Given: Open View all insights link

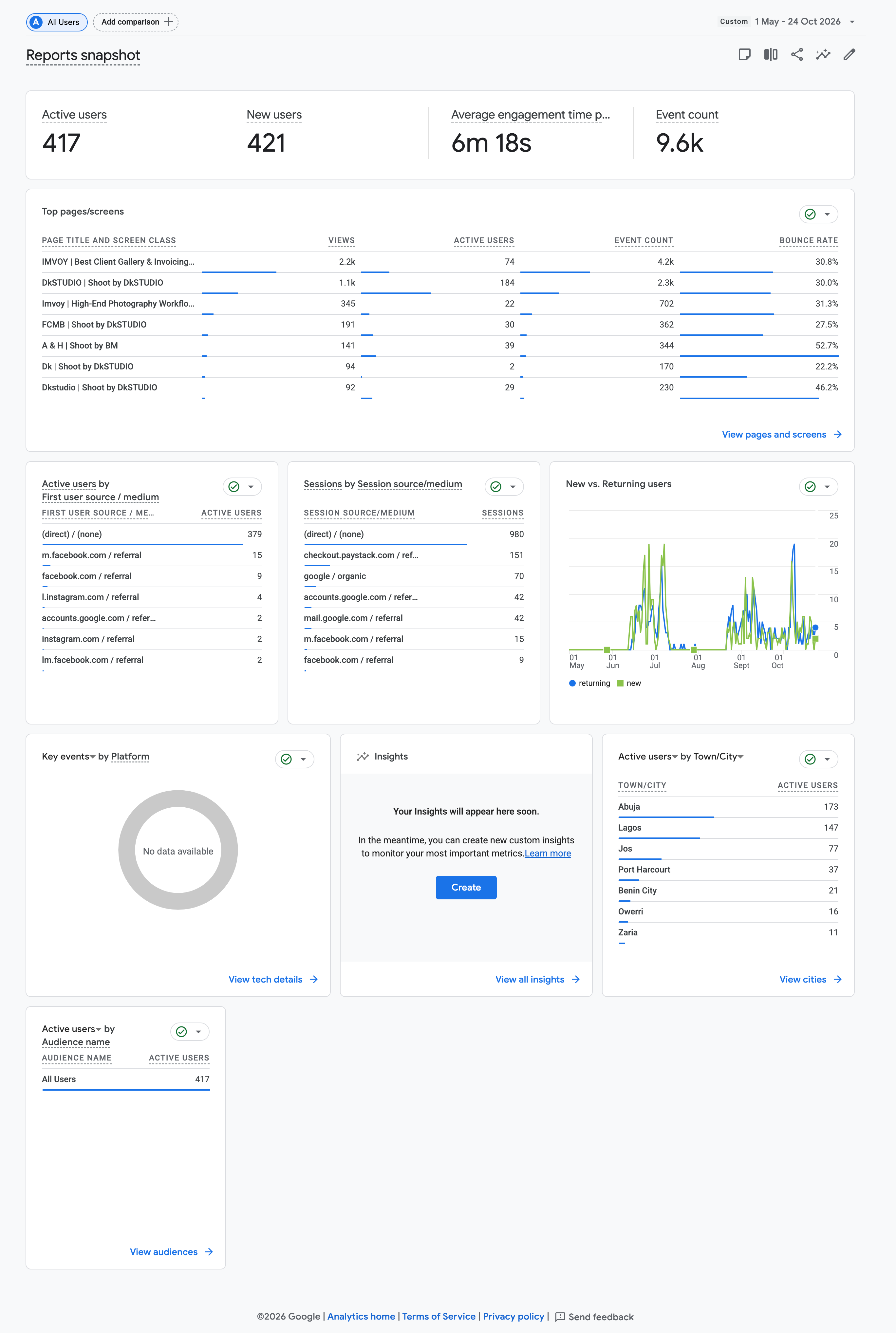Looking at the screenshot, I should click(x=537, y=980).
